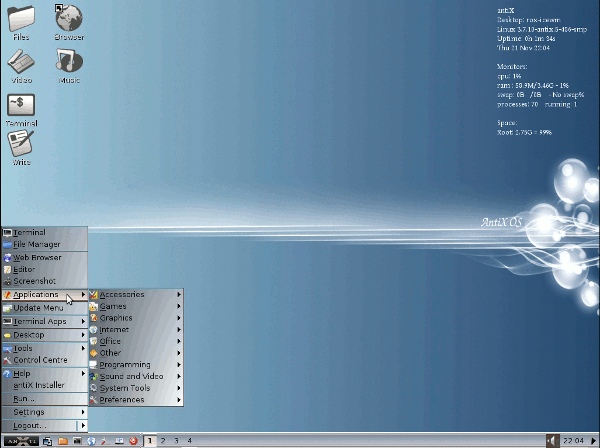Switch to workspace 2
The width and height of the screenshot is (600, 448).
(163, 441)
